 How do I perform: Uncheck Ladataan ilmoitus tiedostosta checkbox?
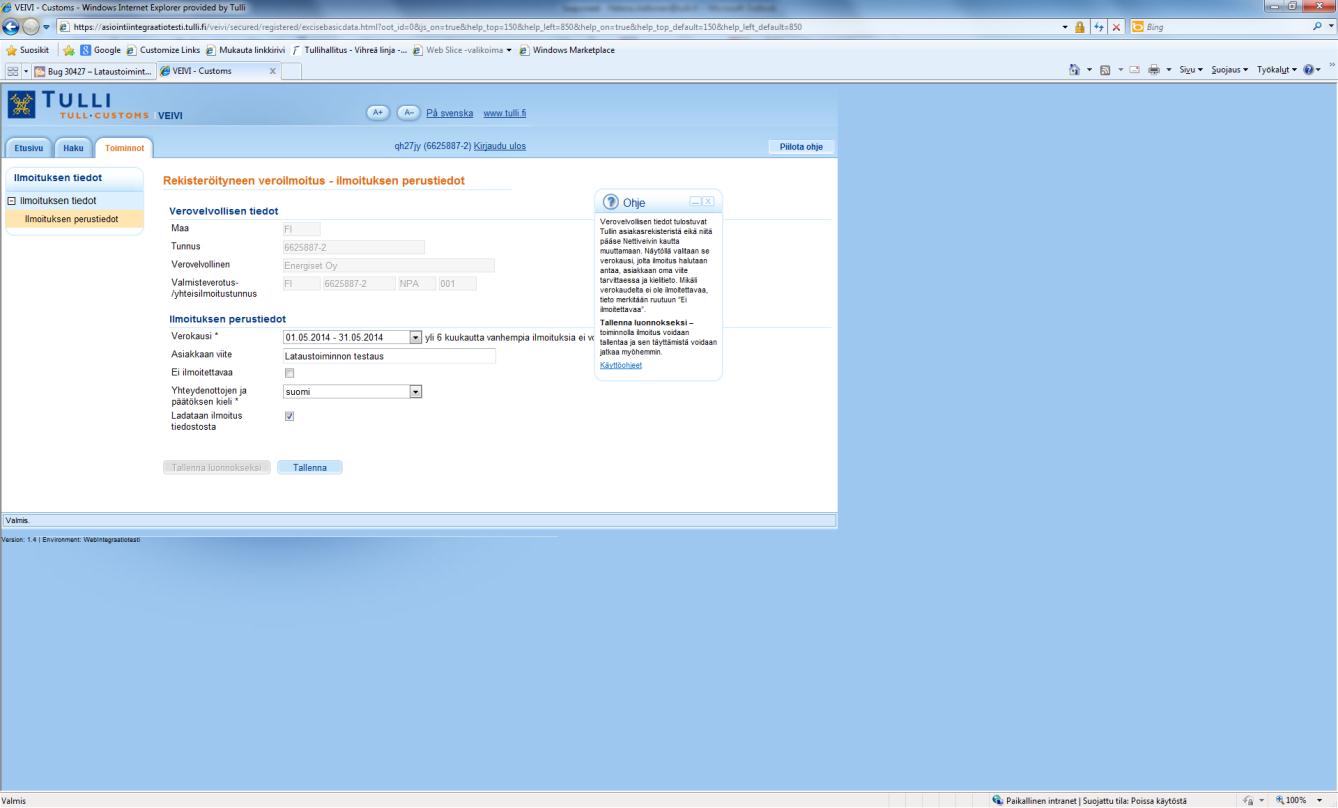290,416
